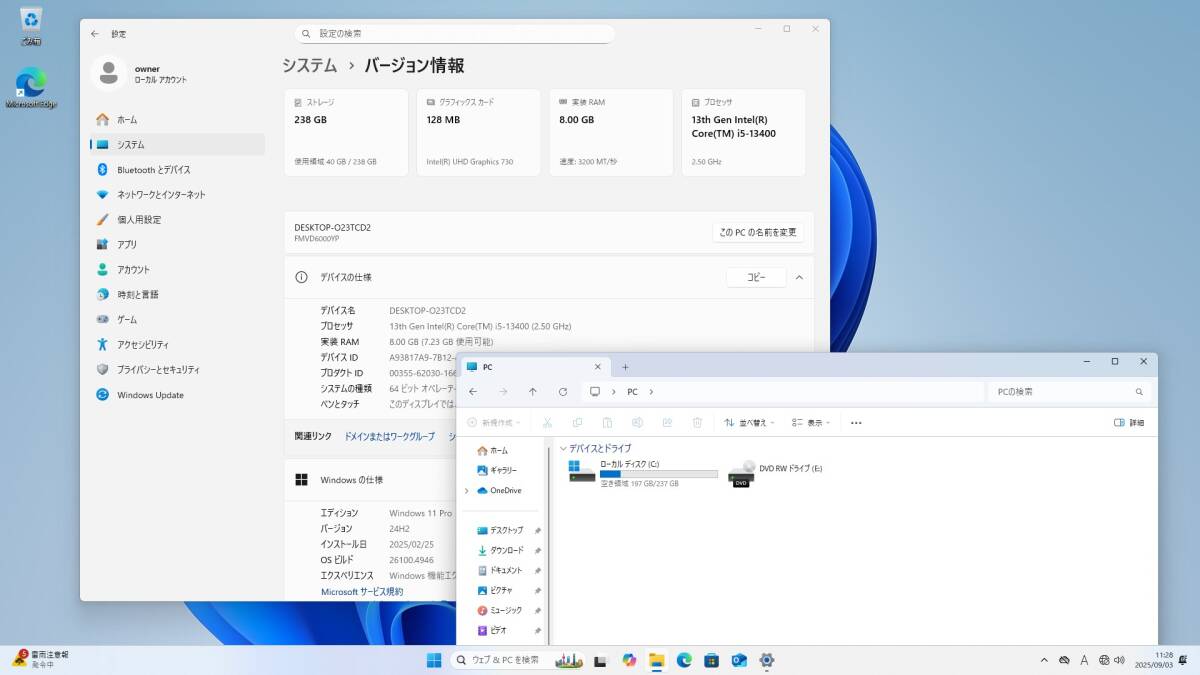Open the 並べ替え sort dropdown
Screen dimensions: 1200x675
749,423
